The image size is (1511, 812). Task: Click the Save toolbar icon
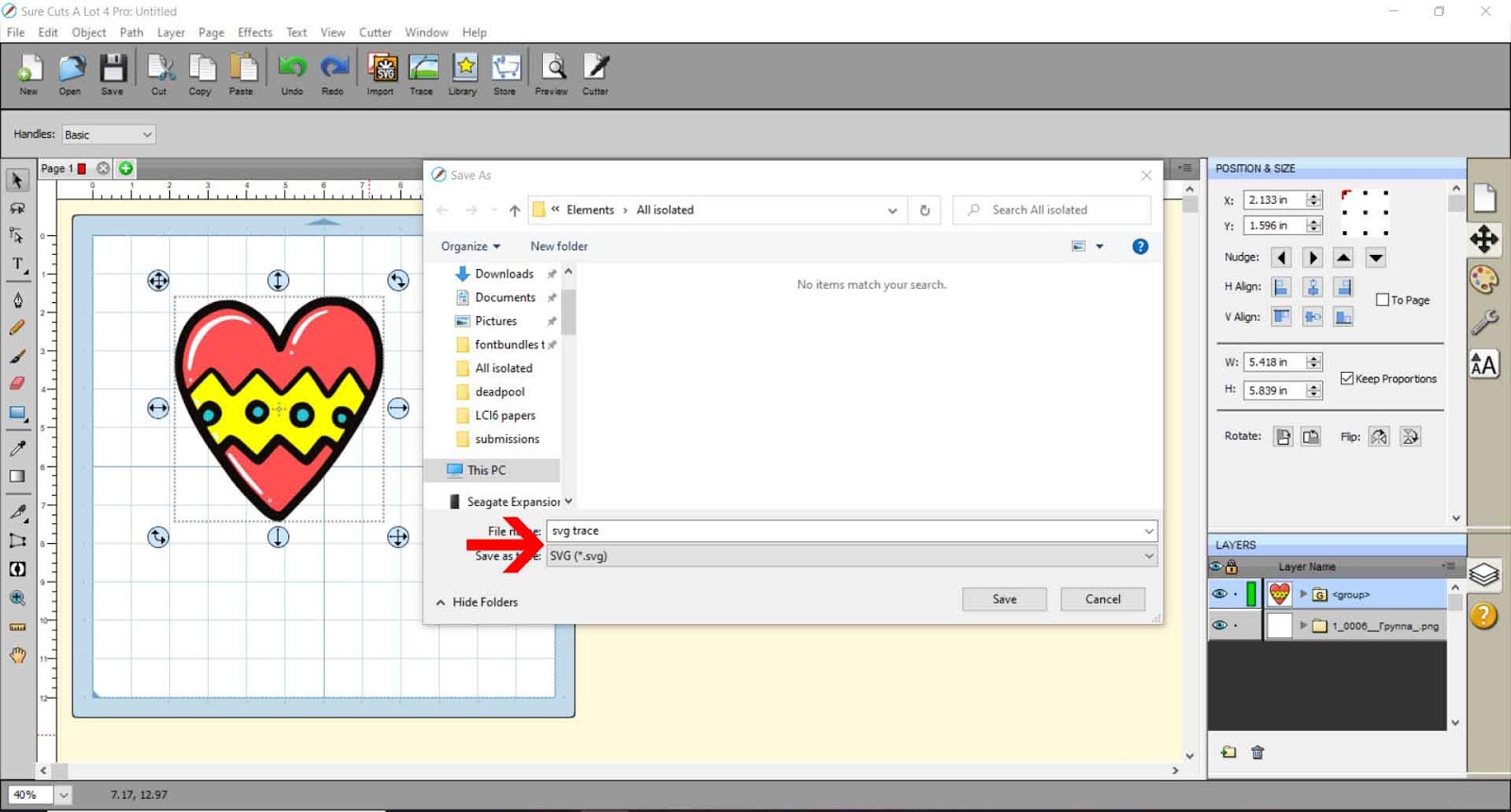[x=112, y=75]
